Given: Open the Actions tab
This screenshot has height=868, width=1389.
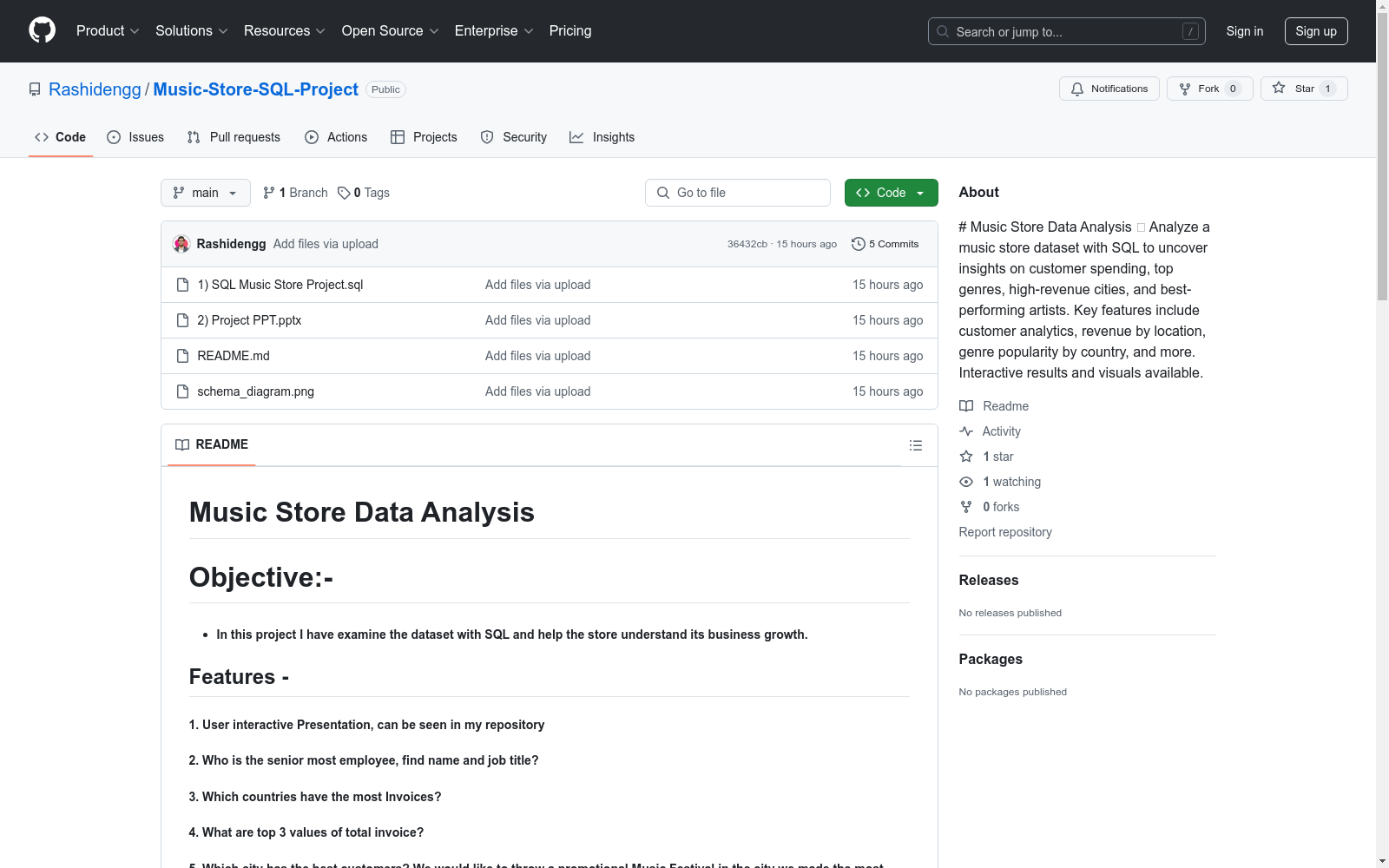Looking at the screenshot, I should pyautogui.click(x=336, y=137).
